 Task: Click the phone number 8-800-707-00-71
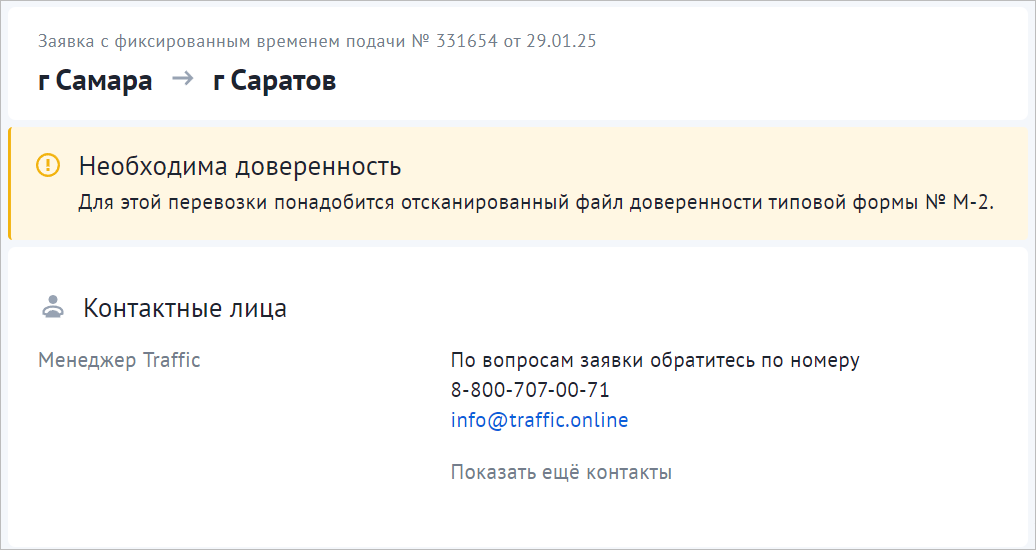(530, 390)
